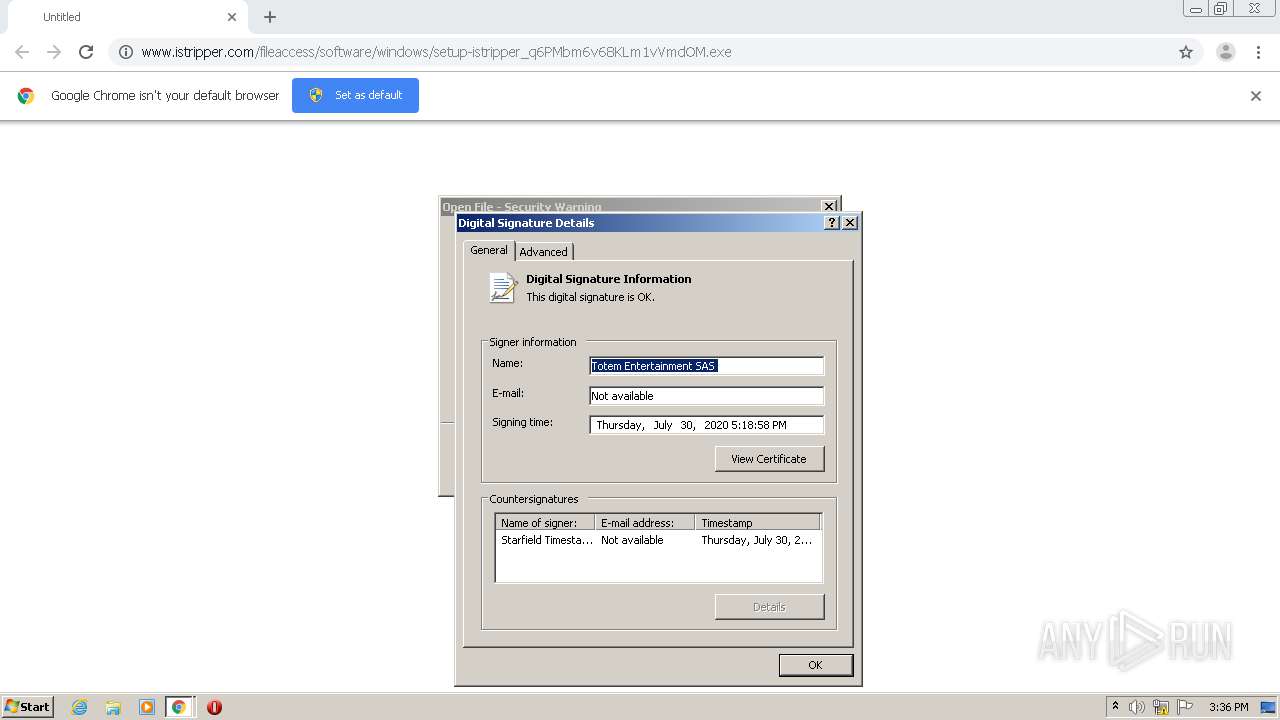The image size is (1280, 720).
Task: Select signer Name field Totem Entertainment SAS
Action: [x=706, y=366]
